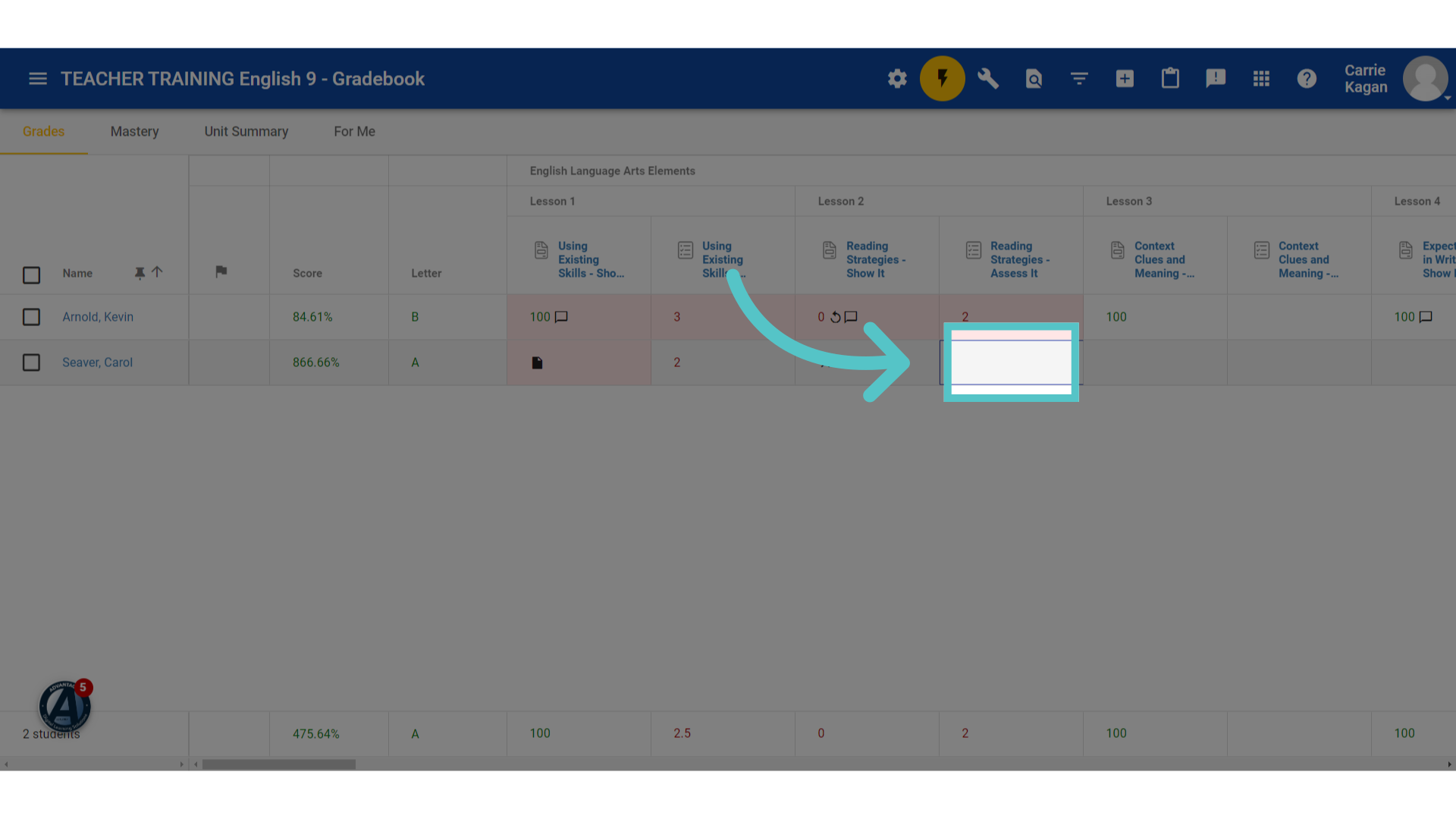The height and width of the screenshot is (819, 1456).
Task: Open first Context Clues and Meaning header link
Action: point(1164,259)
